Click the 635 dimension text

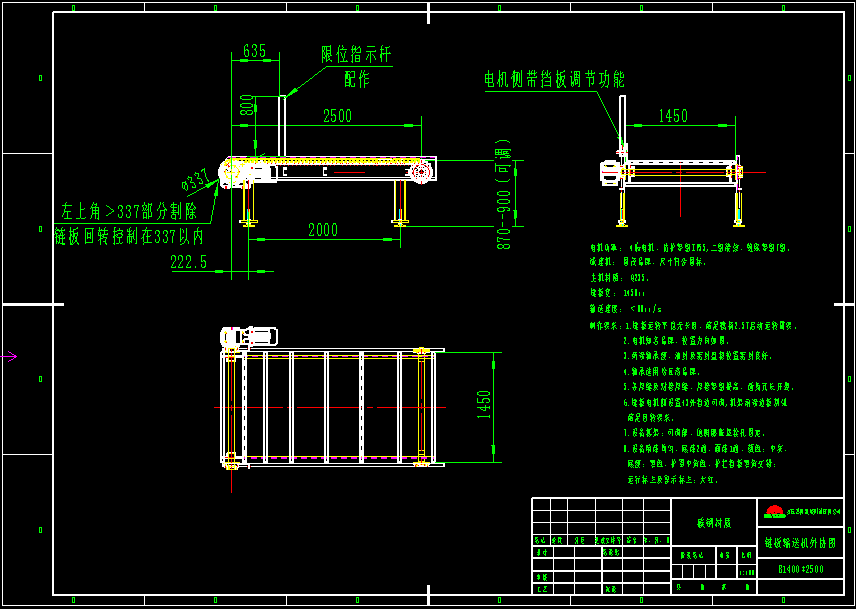pyautogui.click(x=255, y=51)
